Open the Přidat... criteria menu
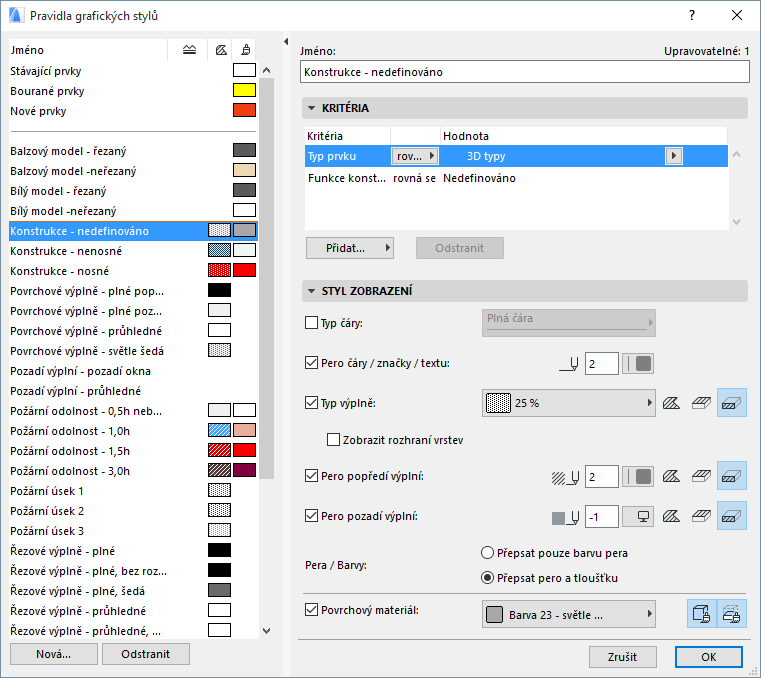 [349, 248]
